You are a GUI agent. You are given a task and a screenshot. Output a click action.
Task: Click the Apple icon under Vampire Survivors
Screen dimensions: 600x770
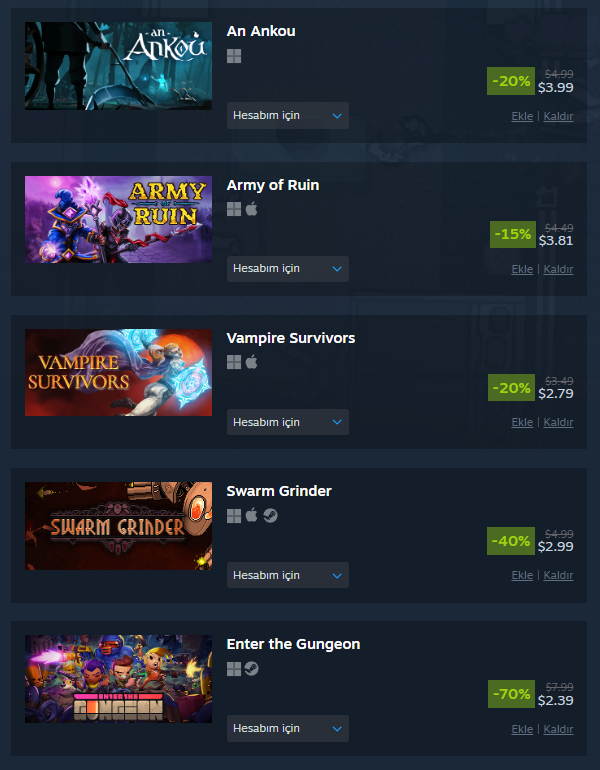tap(251, 362)
